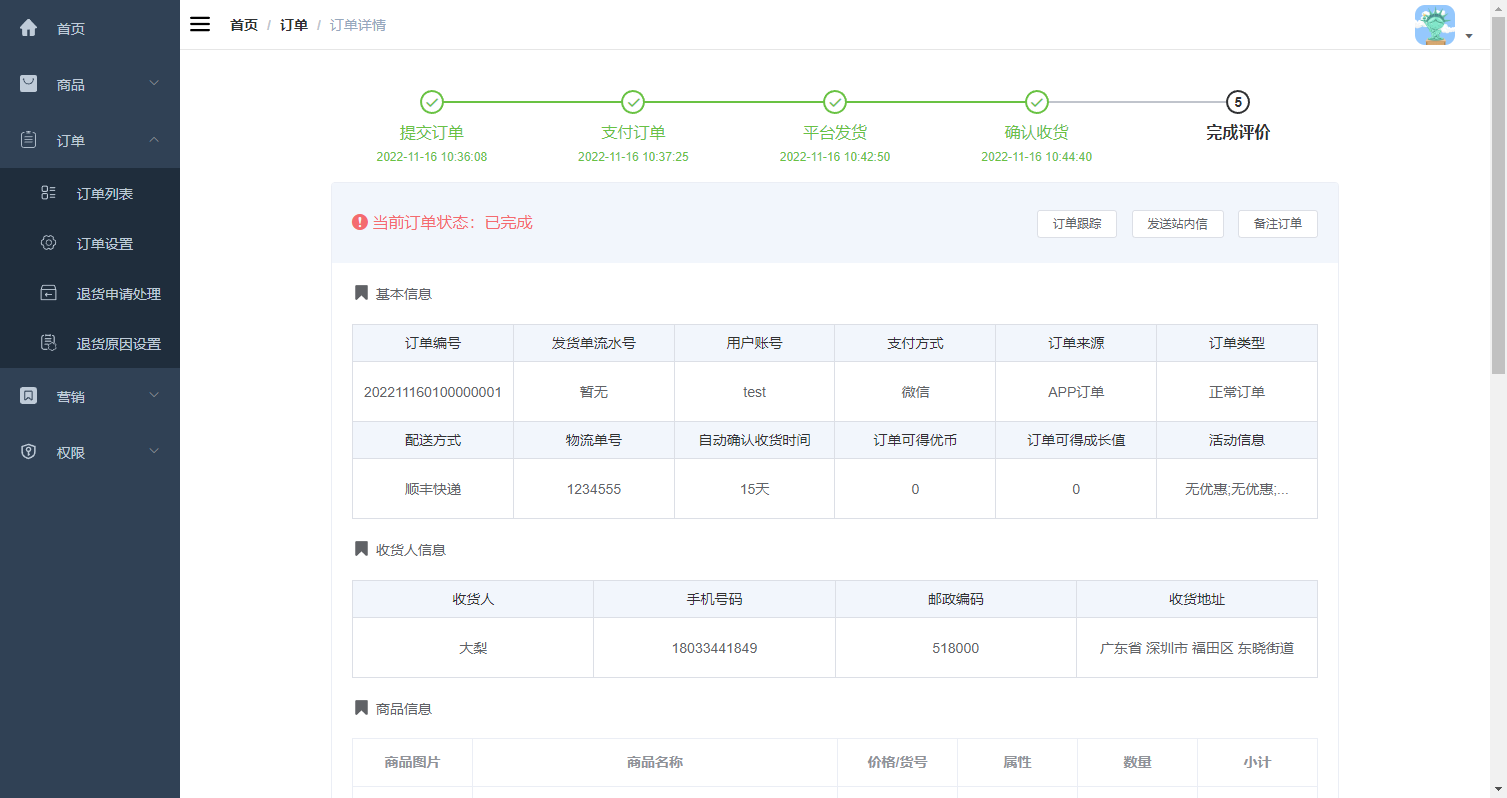Click the truncated 无优惠;无优惠;... cell
Image resolution: width=1507 pixels, height=798 pixels.
point(1237,489)
